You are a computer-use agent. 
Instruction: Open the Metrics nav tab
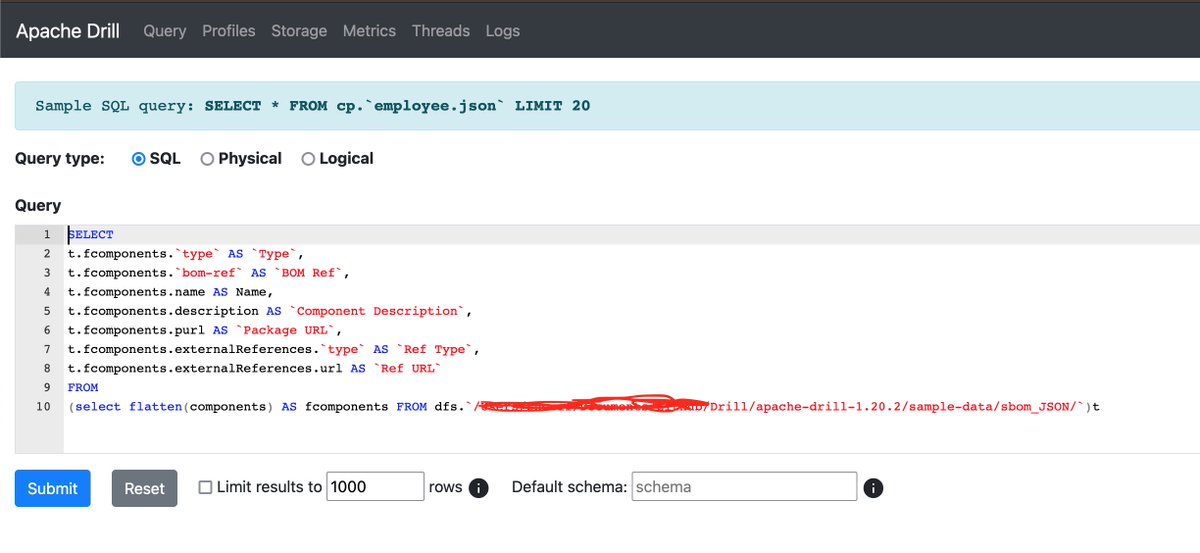369,31
